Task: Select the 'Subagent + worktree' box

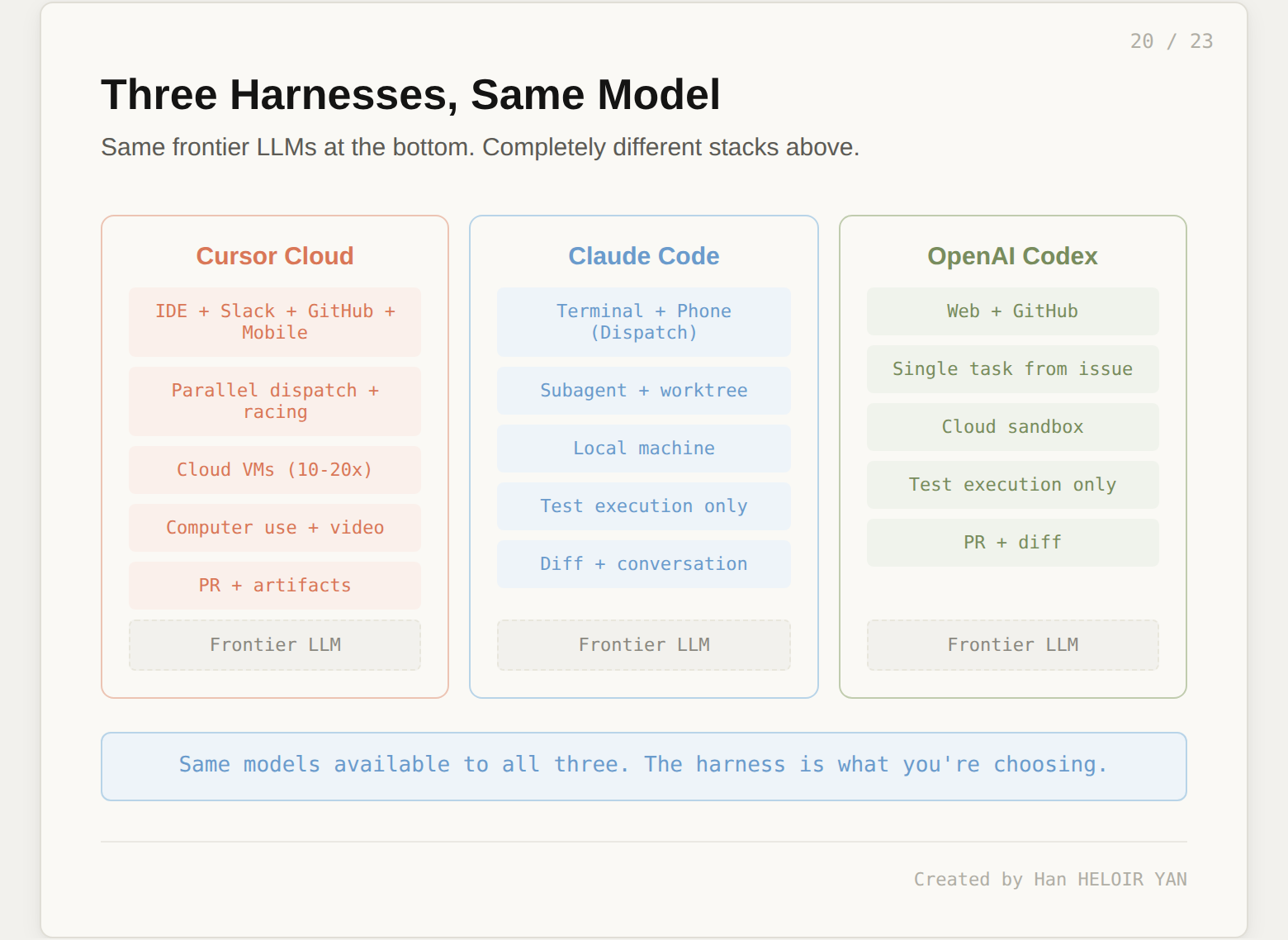Action: [643, 390]
